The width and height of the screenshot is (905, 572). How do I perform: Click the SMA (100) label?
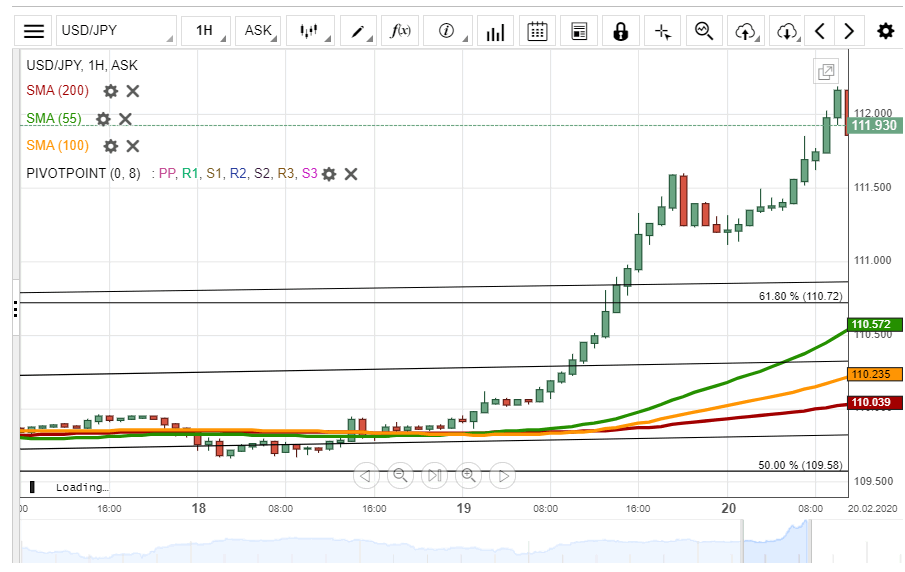tap(58, 145)
